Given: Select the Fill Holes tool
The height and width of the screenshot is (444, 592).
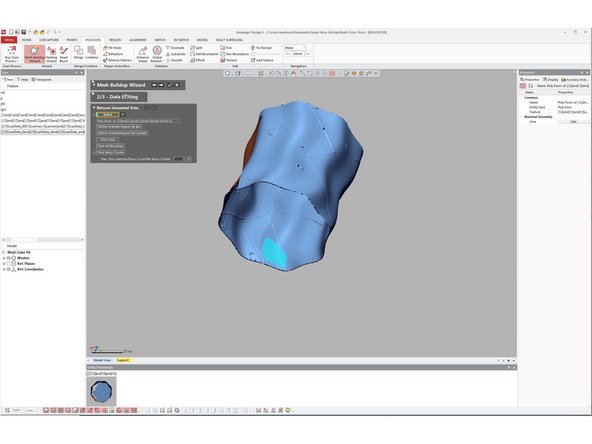Looking at the screenshot, I should pos(113,48).
